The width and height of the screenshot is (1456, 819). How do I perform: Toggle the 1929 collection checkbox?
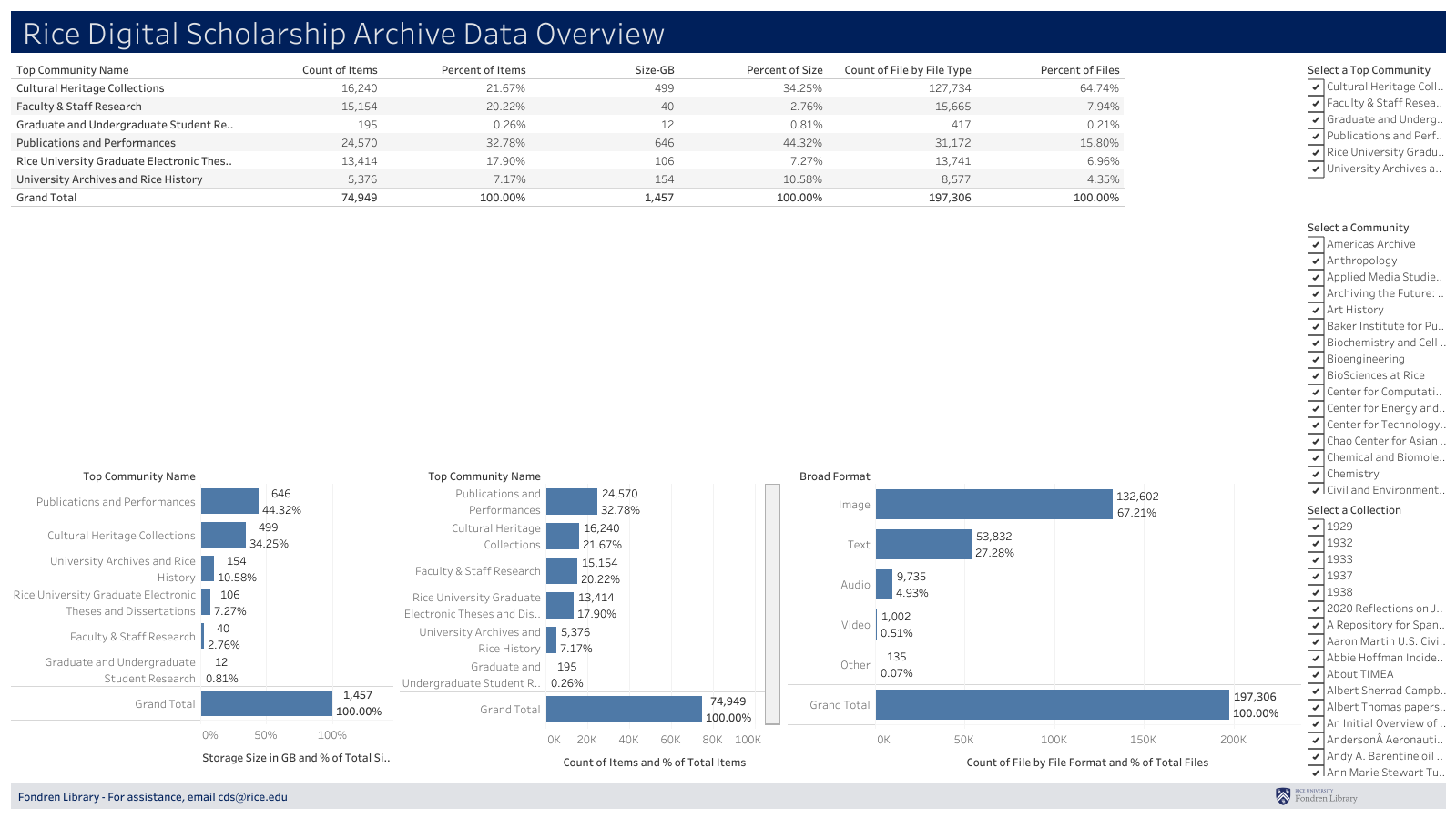pyautogui.click(x=1315, y=527)
